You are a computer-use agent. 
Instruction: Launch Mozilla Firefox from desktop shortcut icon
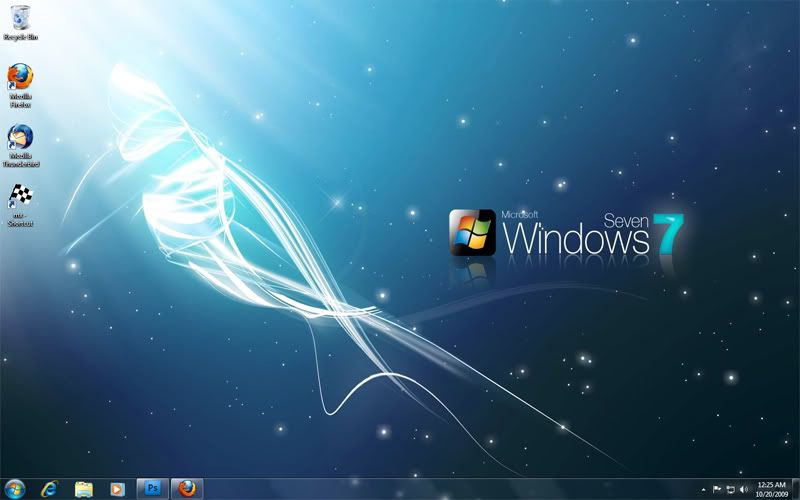coord(20,77)
